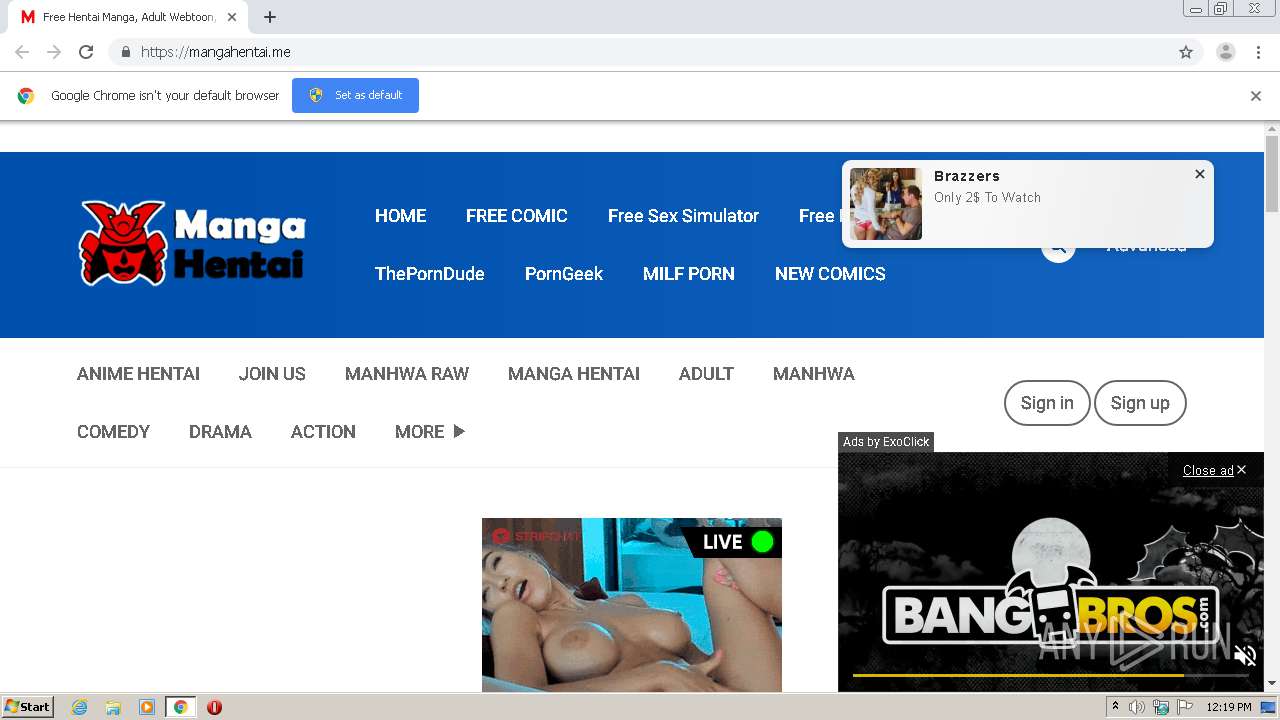Bookmark this page with the star icon
Image resolution: width=1280 pixels, height=720 pixels.
coord(1186,52)
